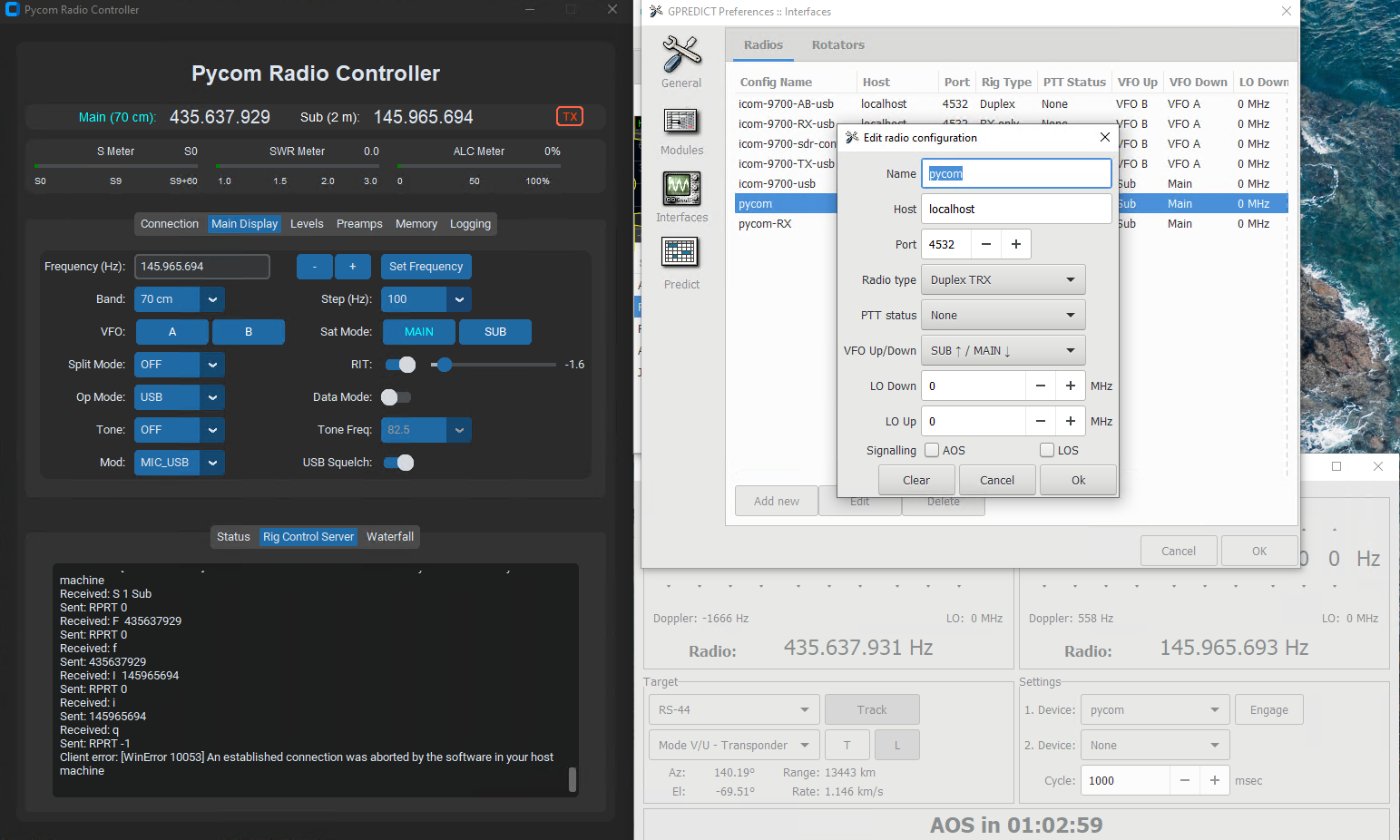The height and width of the screenshot is (840, 1400).
Task: Toggle the Data Mode switch
Action: pyautogui.click(x=395, y=396)
